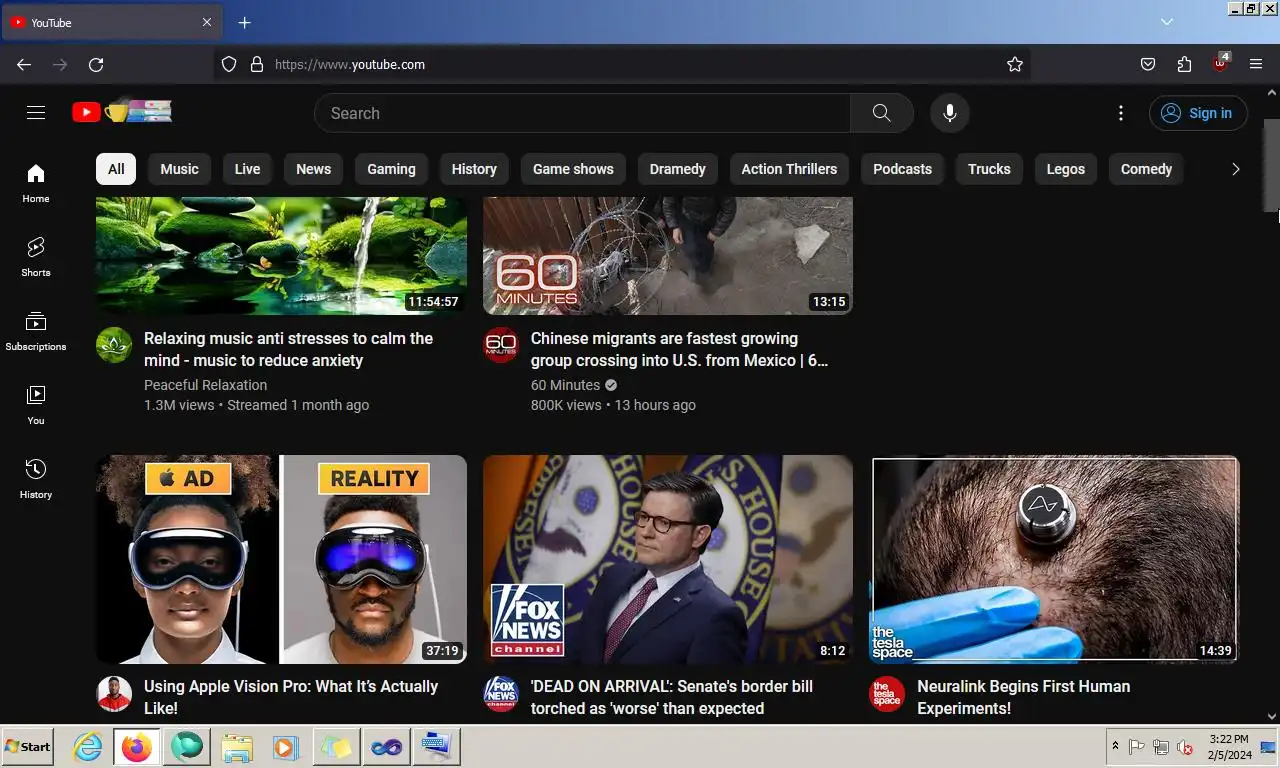Open 60 Minutes channel name link
The height and width of the screenshot is (768, 1280).
pyautogui.click(x=565, y=385)
